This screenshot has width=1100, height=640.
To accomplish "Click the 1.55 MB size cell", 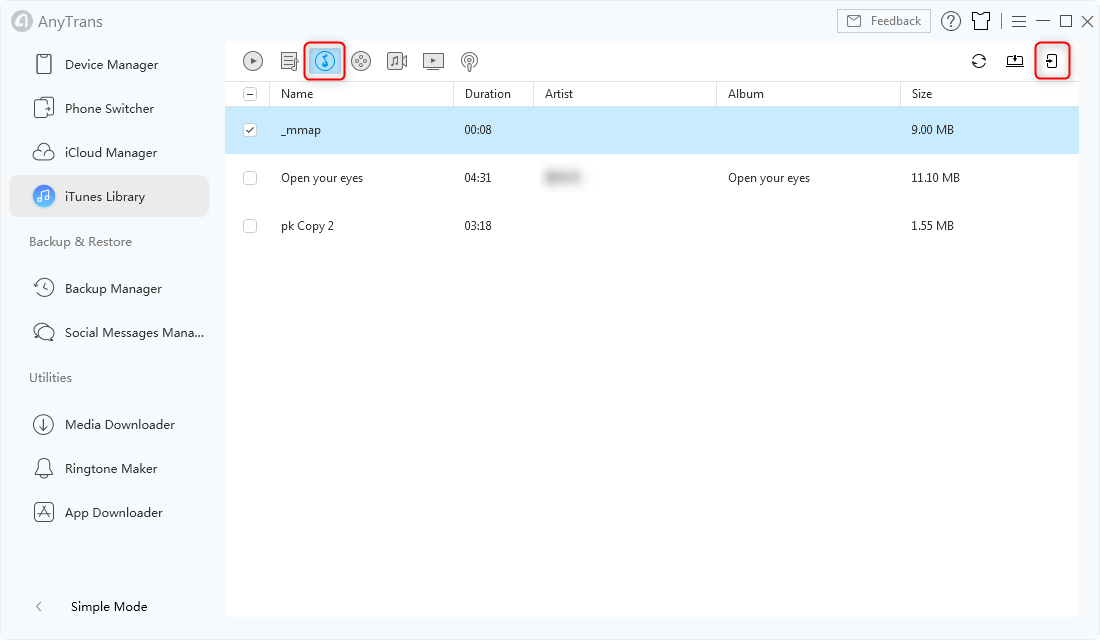I will 932,226.
